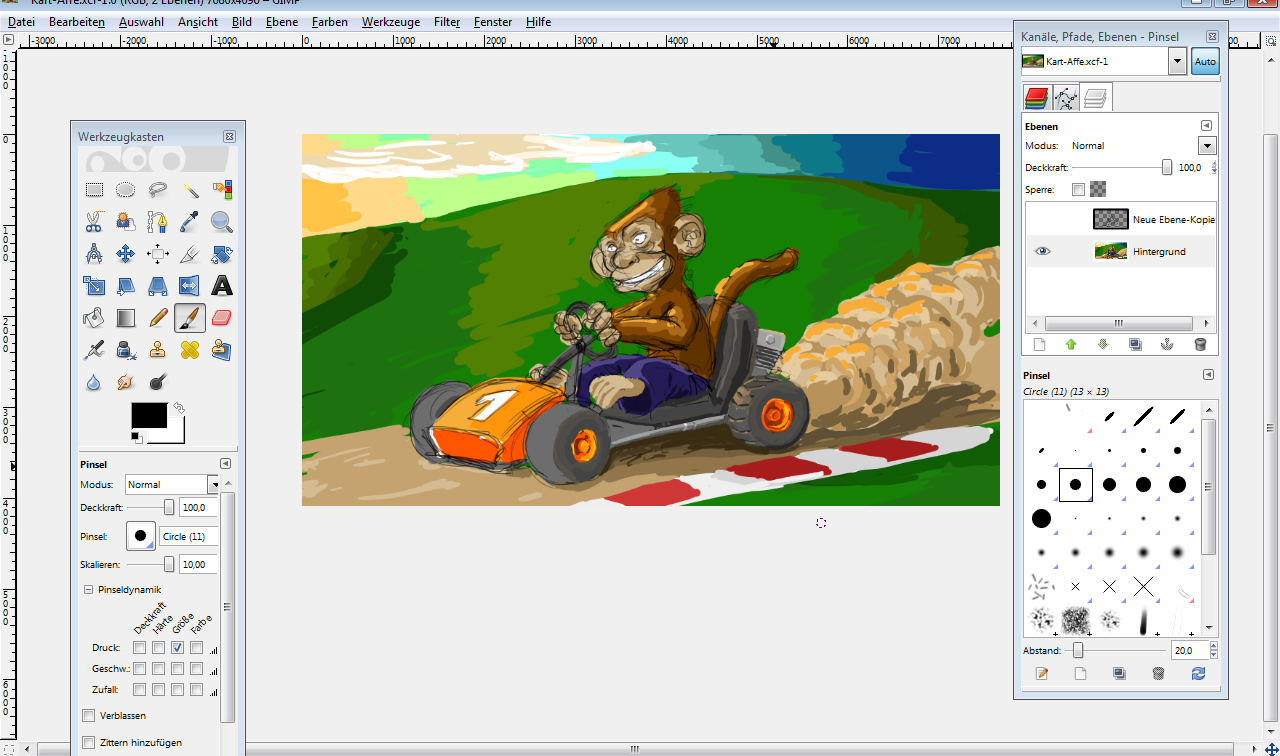Collapse the Pinseldynamik section
This screenshot has width=1280, height=756.
pyautogui.click(x=88, y=590)
